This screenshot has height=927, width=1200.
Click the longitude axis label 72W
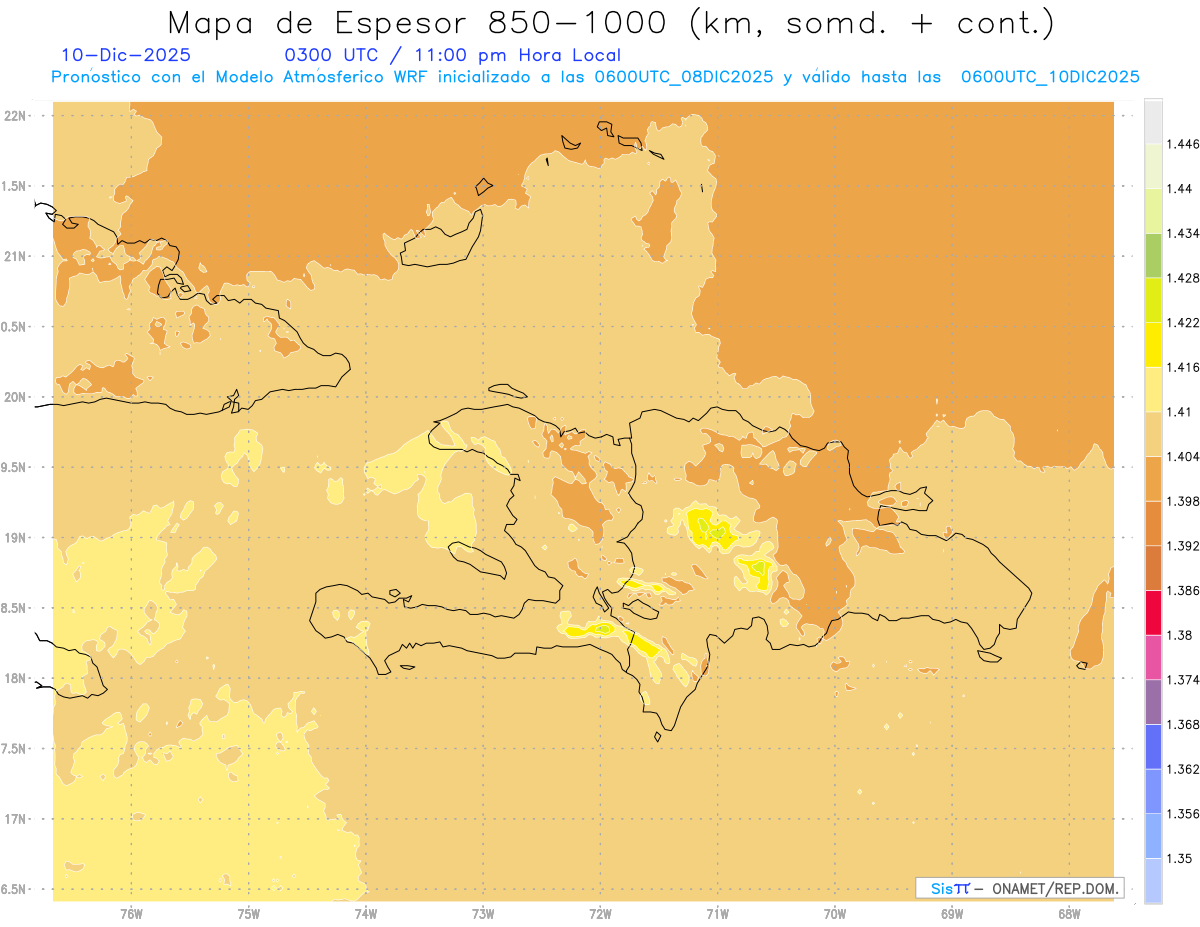point(601,913)
